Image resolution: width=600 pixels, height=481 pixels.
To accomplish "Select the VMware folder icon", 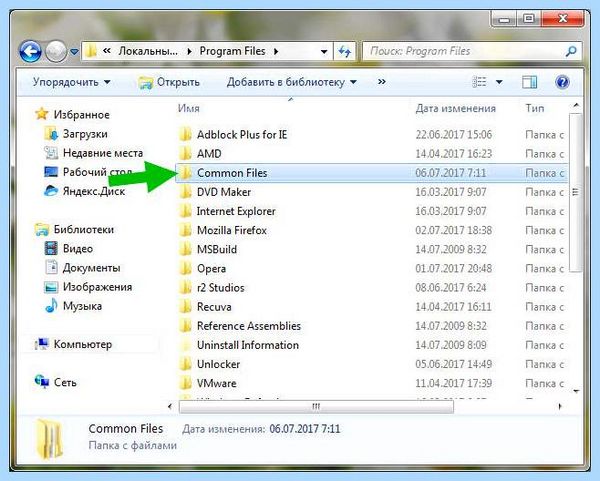I will coord(186,383).
